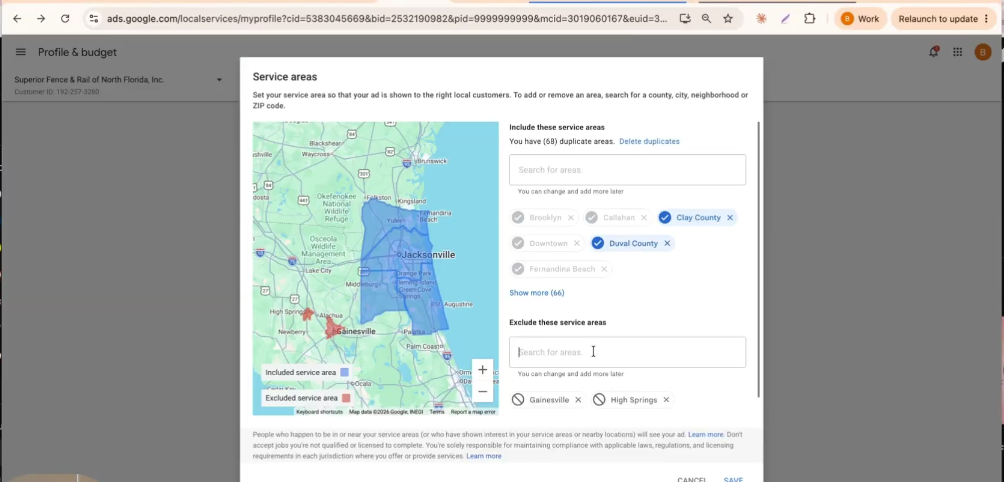The height and width of the screenshot is (482, 1004).
Task: Save the service areas
Action: (x=733, y=479)
